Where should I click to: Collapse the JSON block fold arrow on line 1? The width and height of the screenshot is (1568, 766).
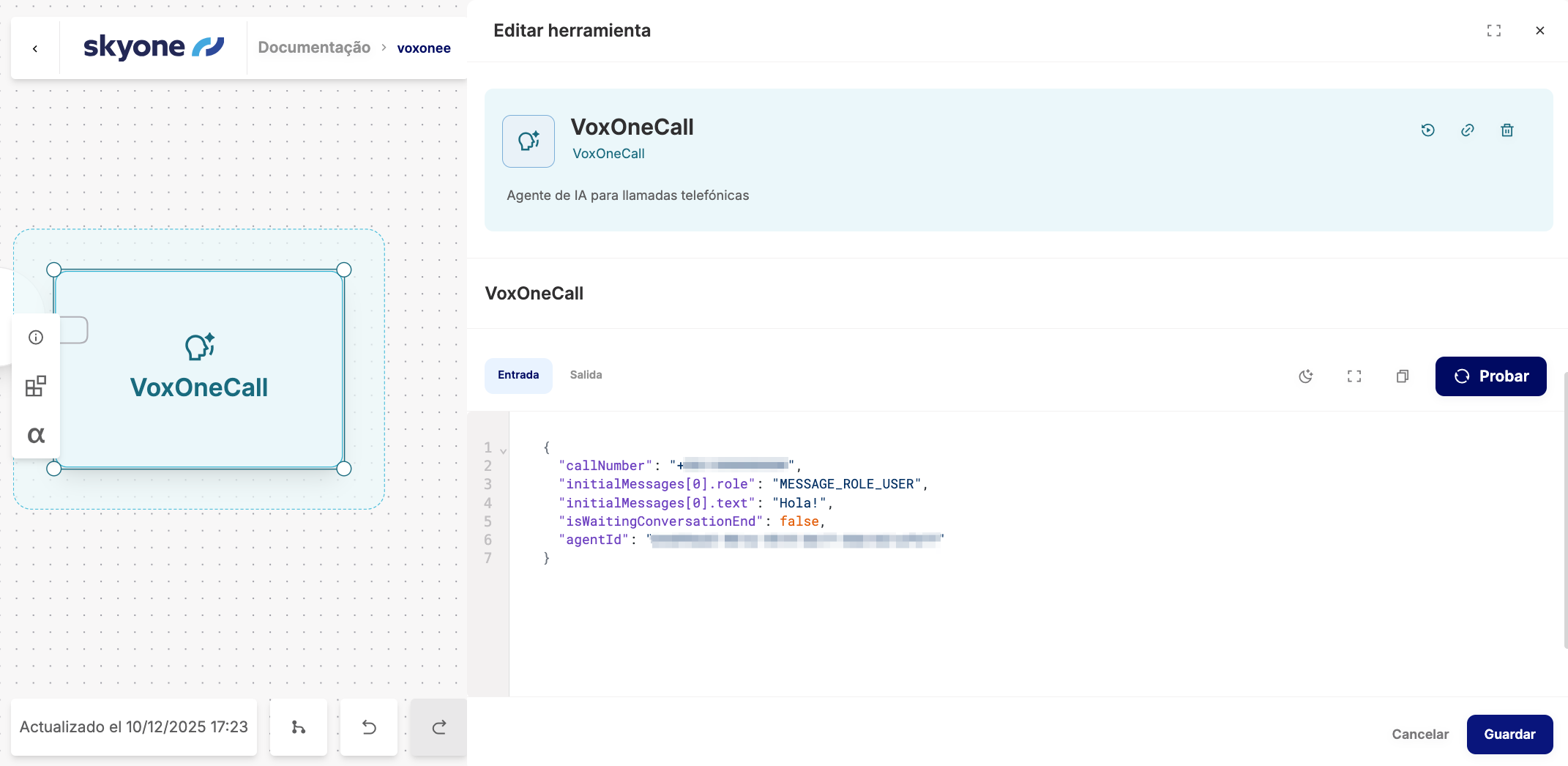[503, 450]
